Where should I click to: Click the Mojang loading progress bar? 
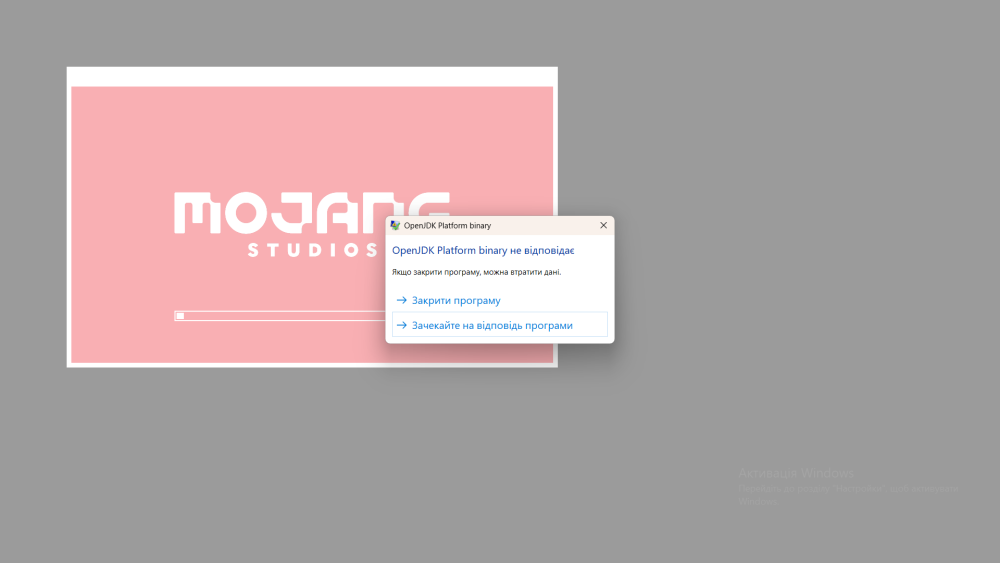pyautogui.click(x=280, y=316)
